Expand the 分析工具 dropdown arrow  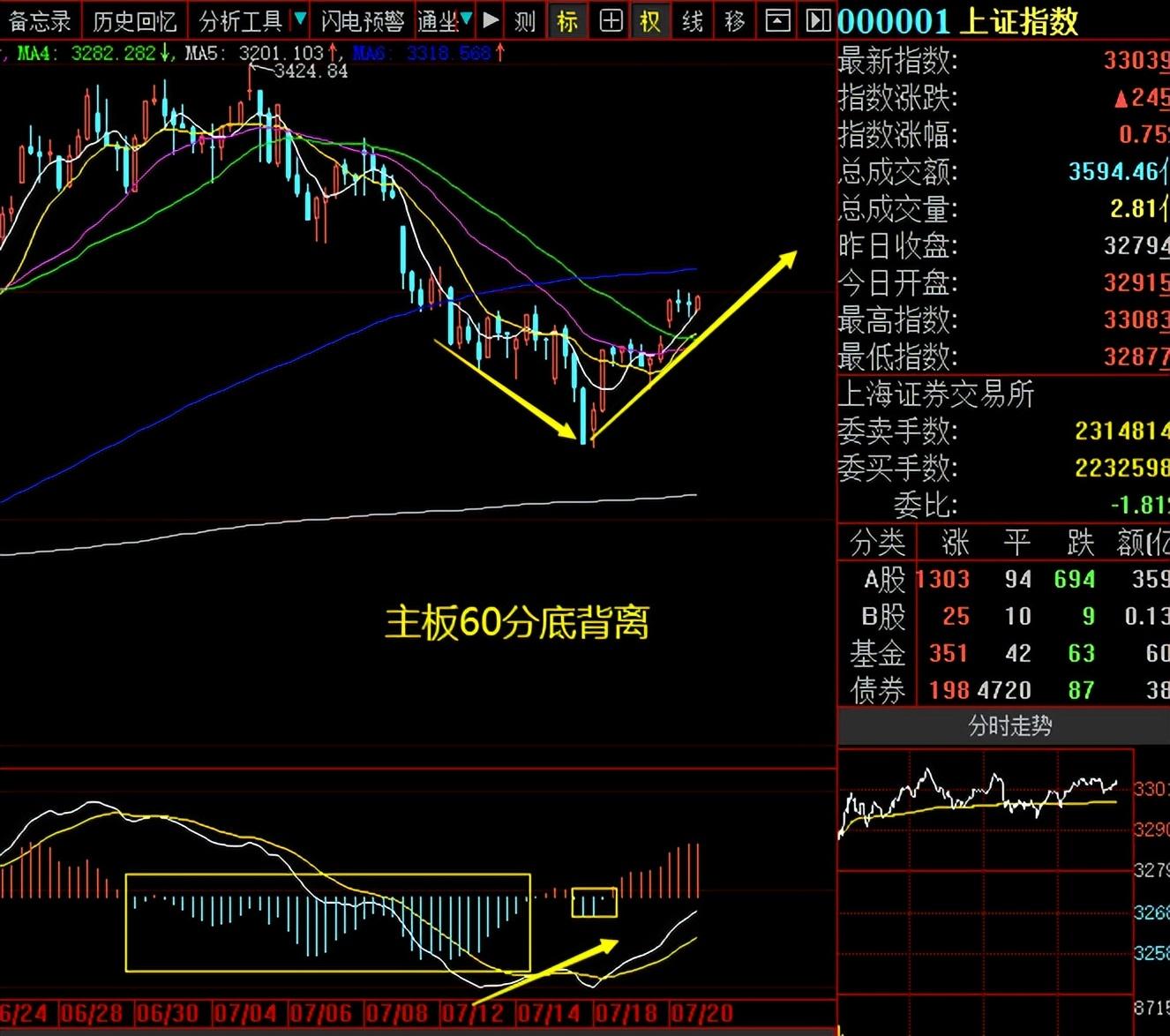click(x=300, y=19)
